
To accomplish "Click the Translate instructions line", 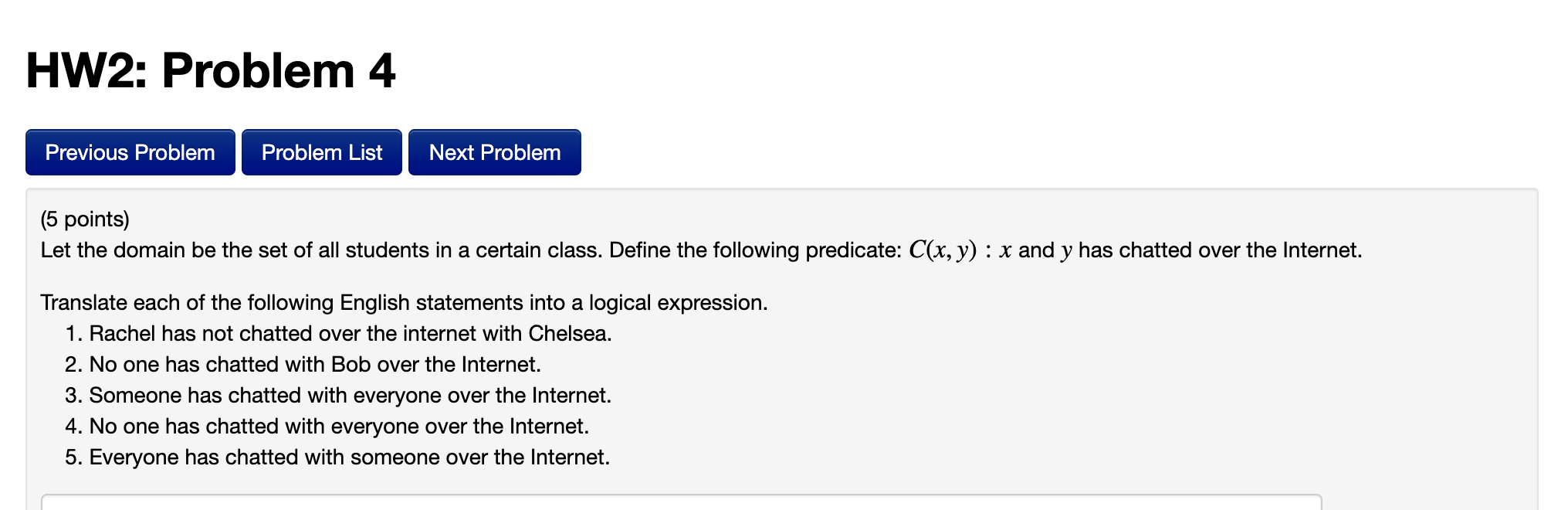I will pos(405,302).
